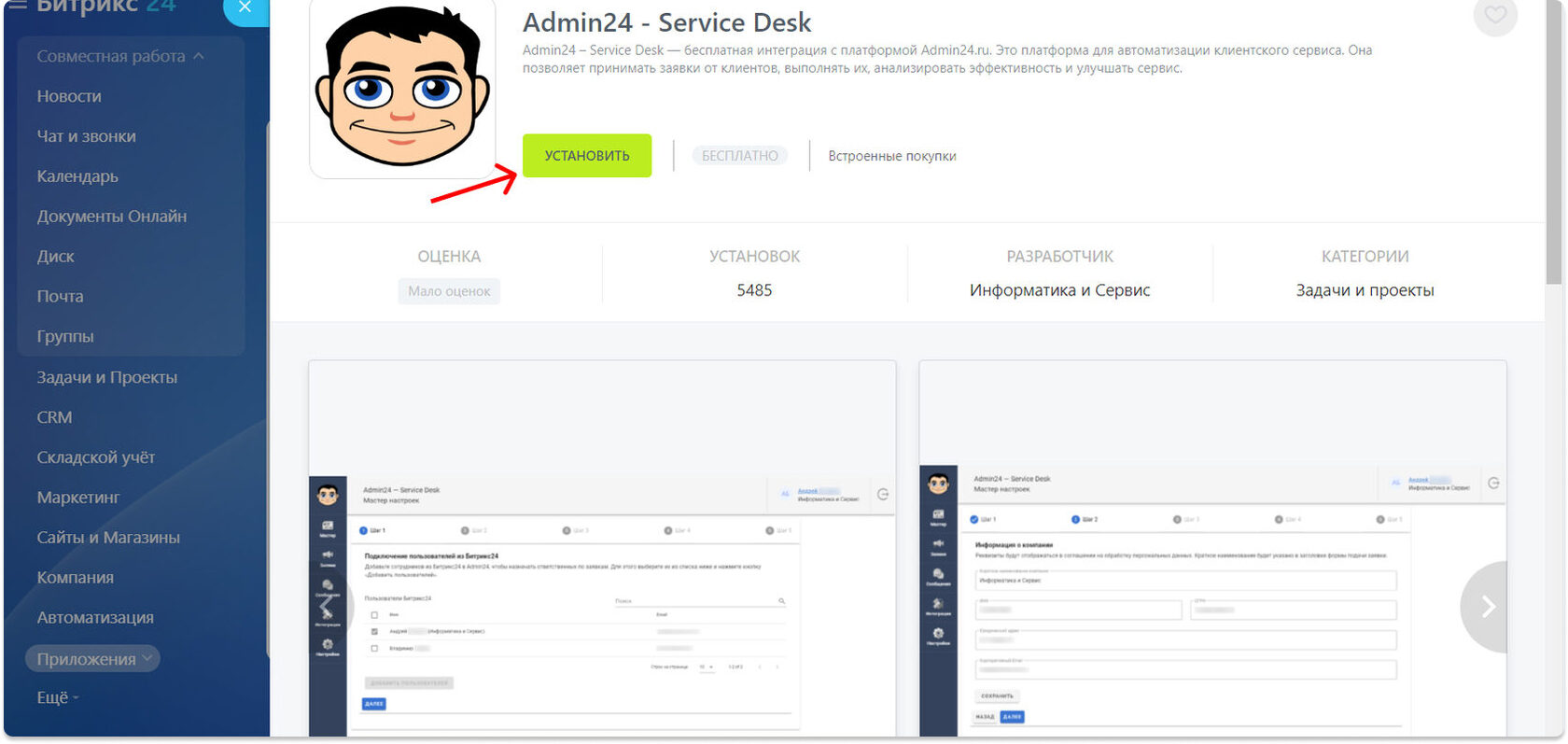Install the app with the УСТАНОВИТЬ button
1568x744 pixels.
587,156
